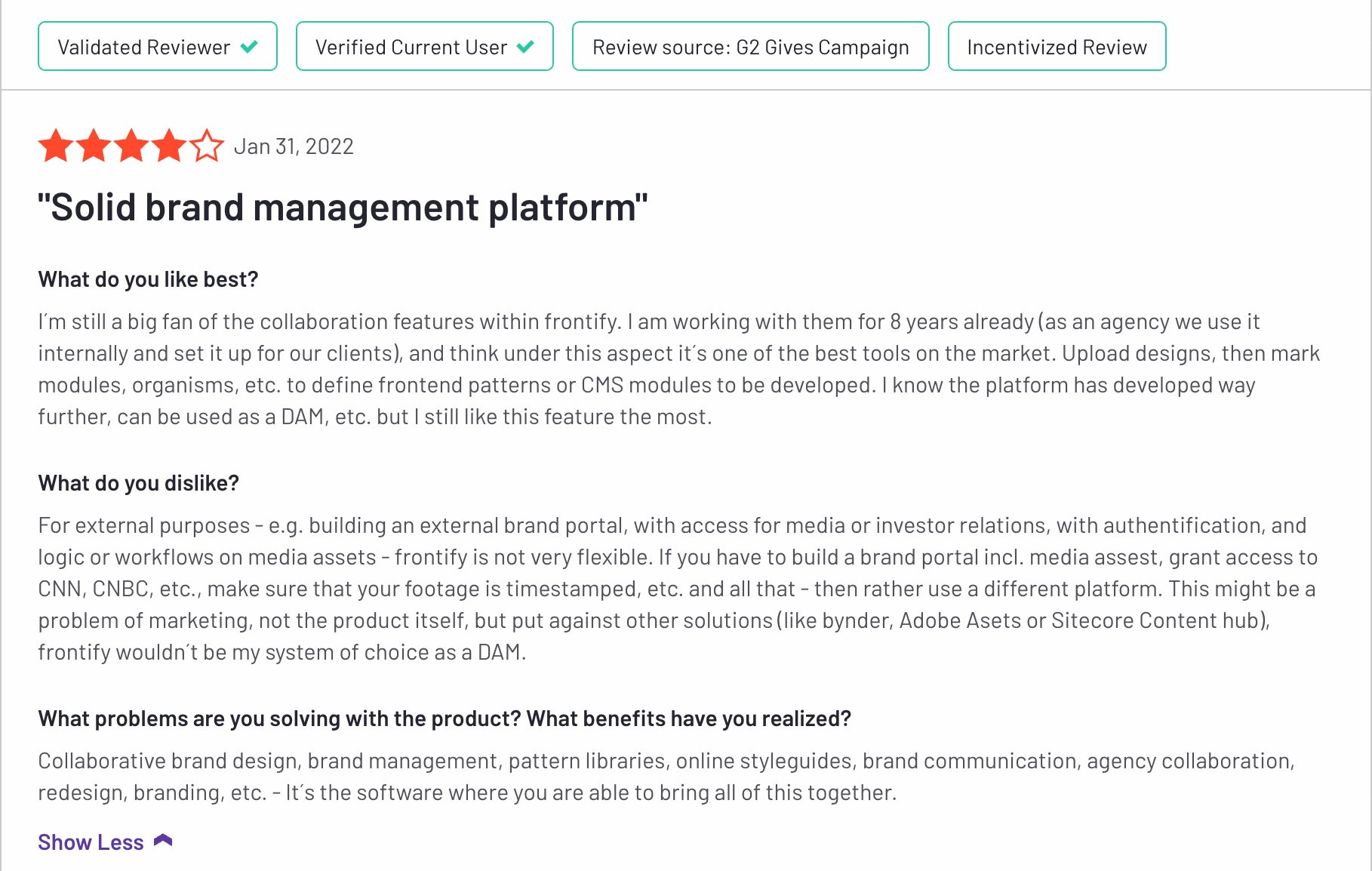The image size is (1372, 871).
Task: Click the "What do you like best?" heading
Action: (x=148, y=279)
